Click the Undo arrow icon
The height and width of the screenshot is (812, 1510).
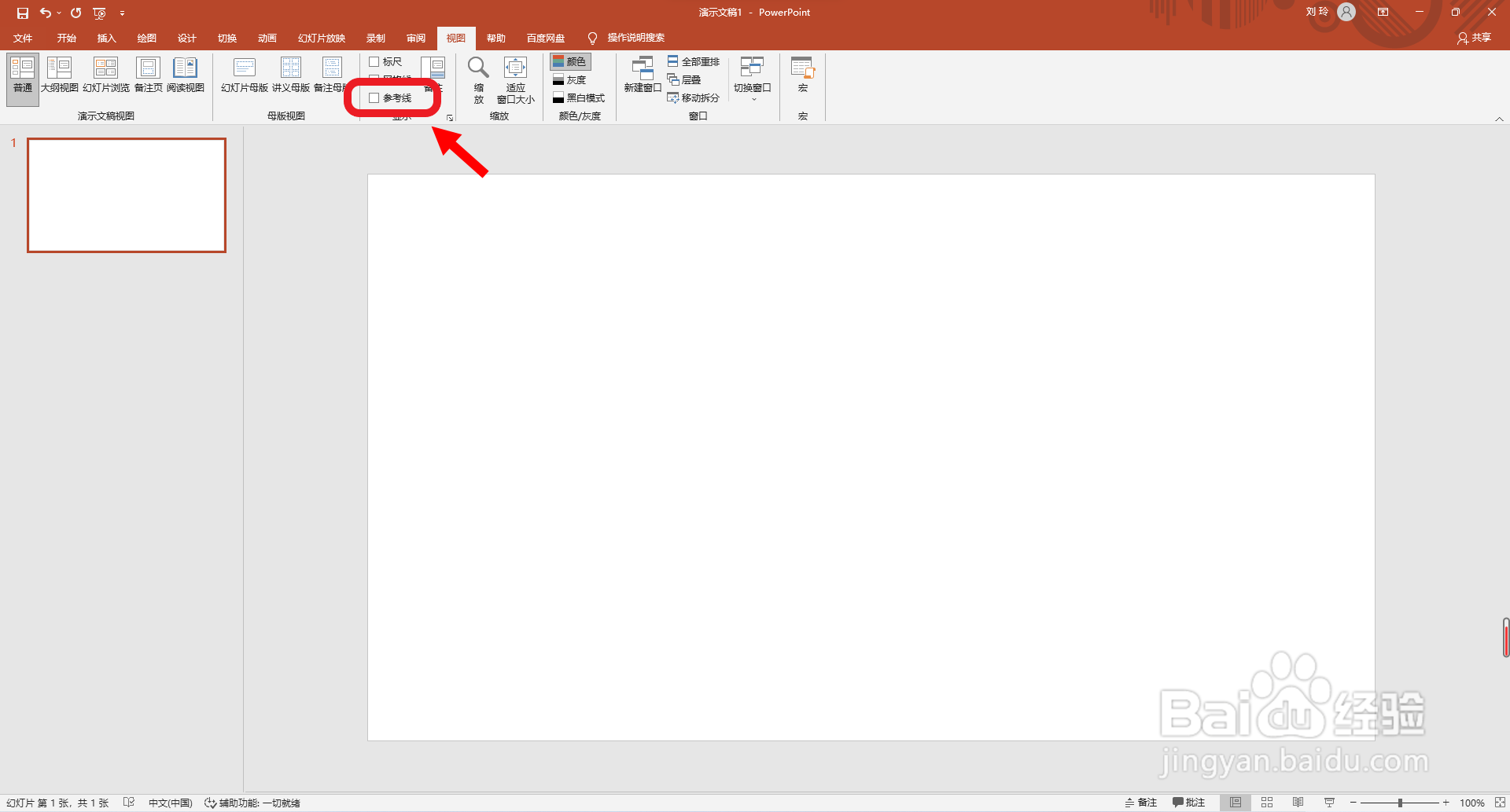[x=46, y=13]
